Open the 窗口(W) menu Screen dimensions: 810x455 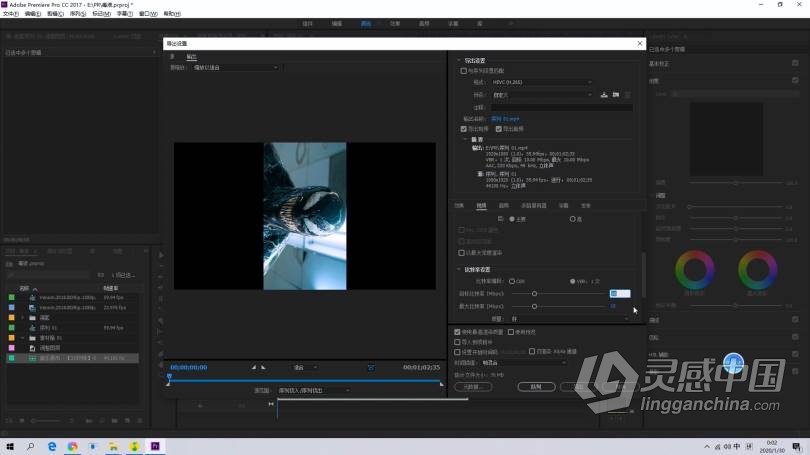point(148,14)
